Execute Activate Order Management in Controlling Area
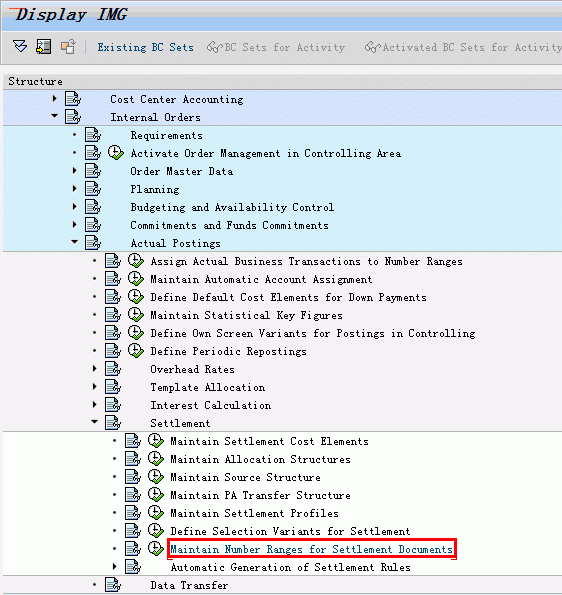This screenshot has width=562, height=595. coord(116,153)
